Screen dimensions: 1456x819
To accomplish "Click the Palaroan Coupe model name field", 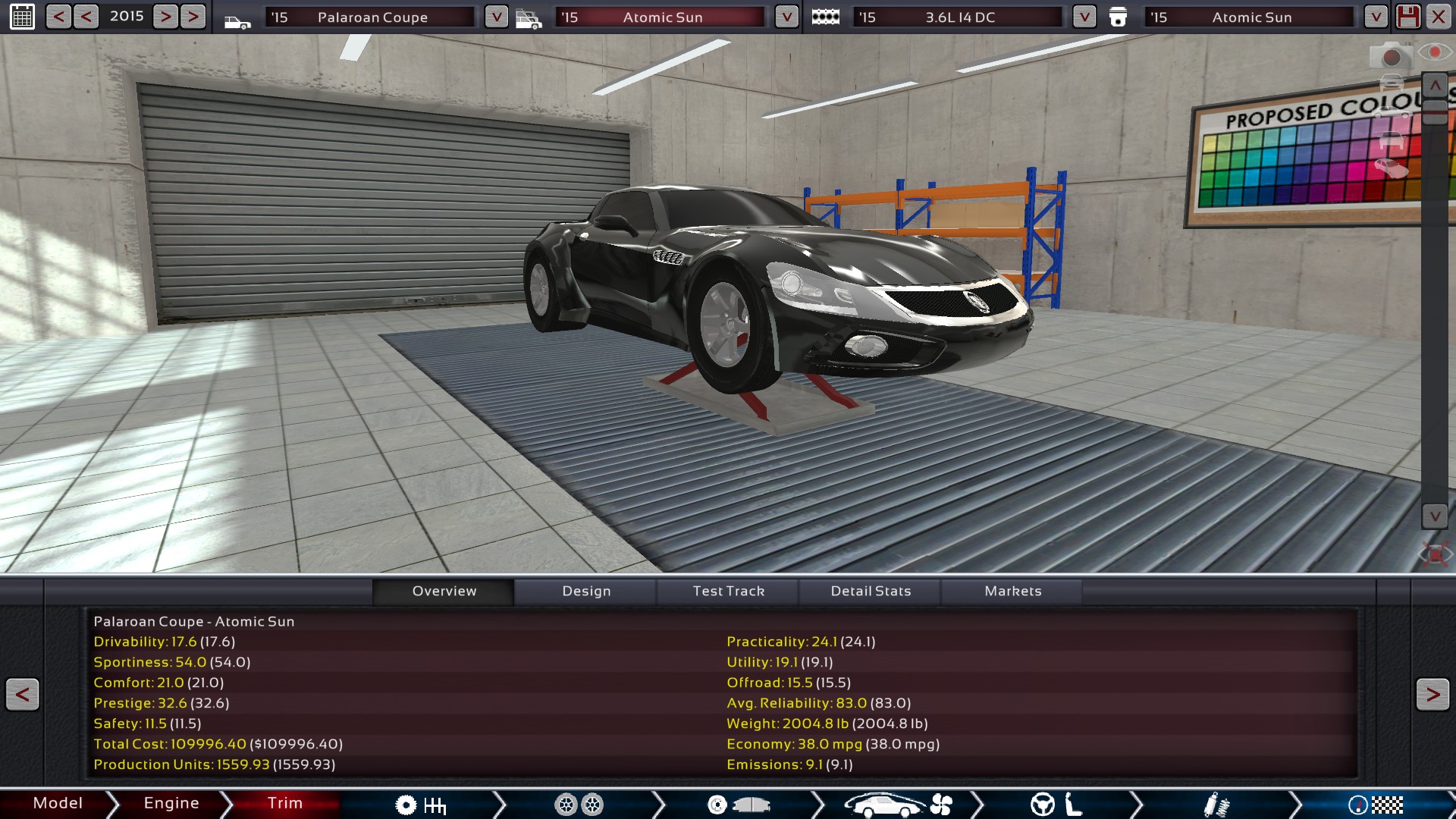I will point(371,17).
